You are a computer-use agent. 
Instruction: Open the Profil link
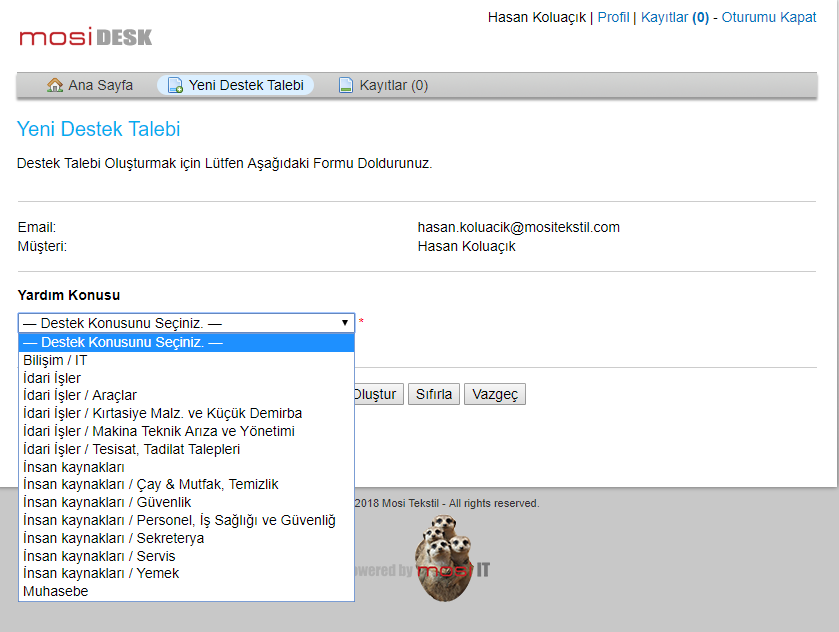pos(613,17)
